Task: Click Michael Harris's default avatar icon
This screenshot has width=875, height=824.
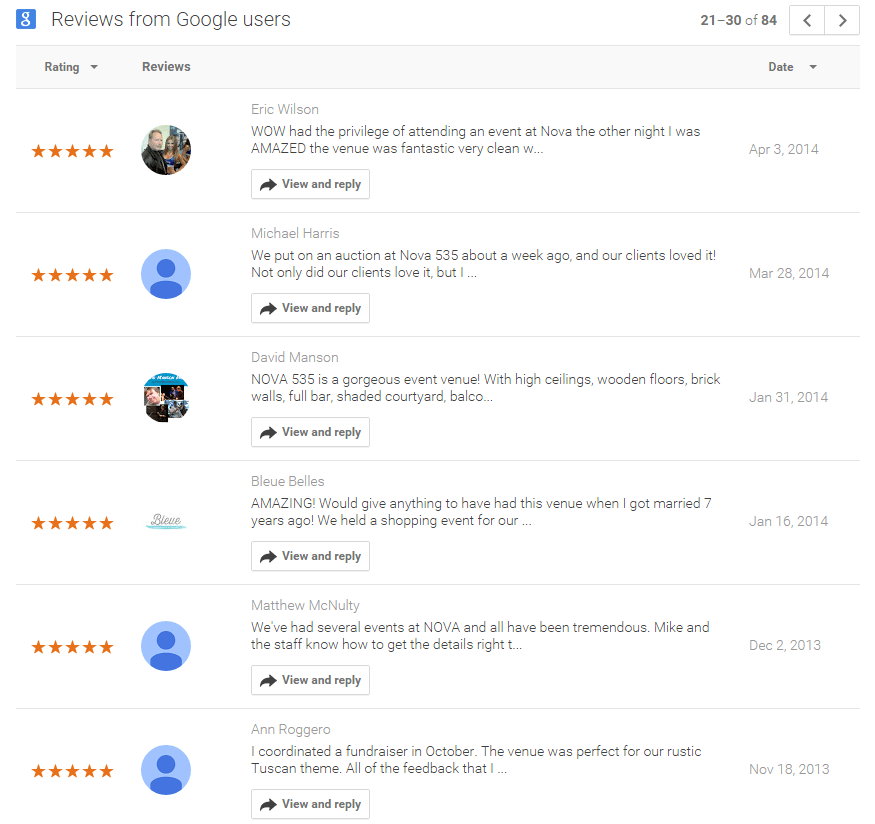Action: coord(166,274)
